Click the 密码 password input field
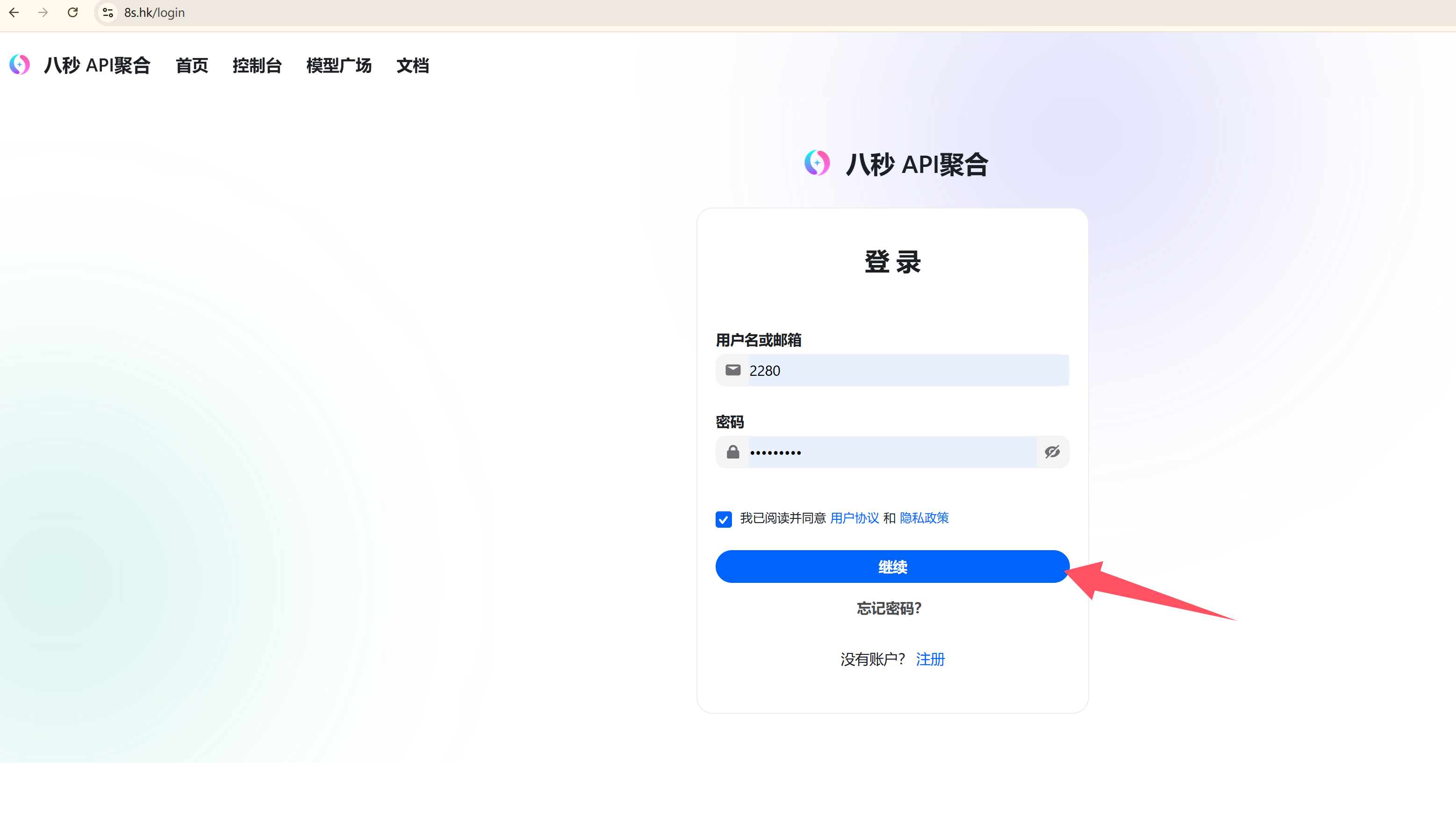 tap(893, 452)
